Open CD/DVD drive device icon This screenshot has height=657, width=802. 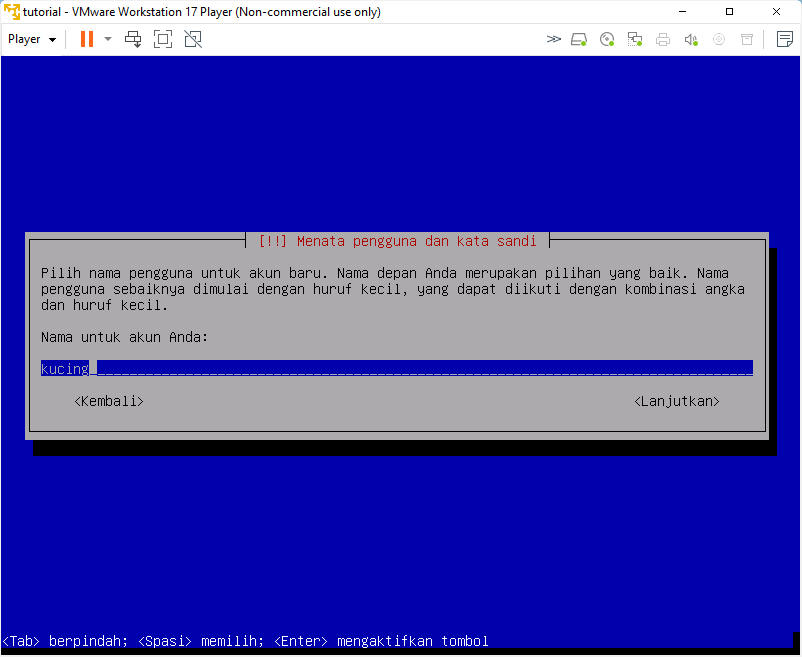[x=607, y=39]
